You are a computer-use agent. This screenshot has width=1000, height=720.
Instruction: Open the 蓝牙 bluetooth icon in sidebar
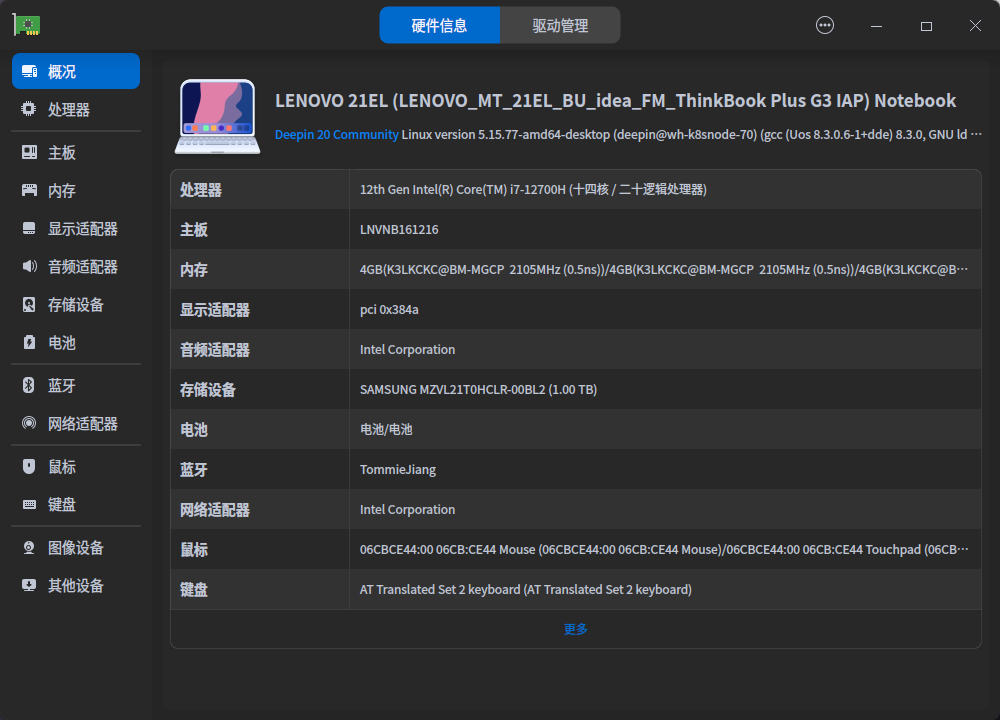click(x=29, y=385)
